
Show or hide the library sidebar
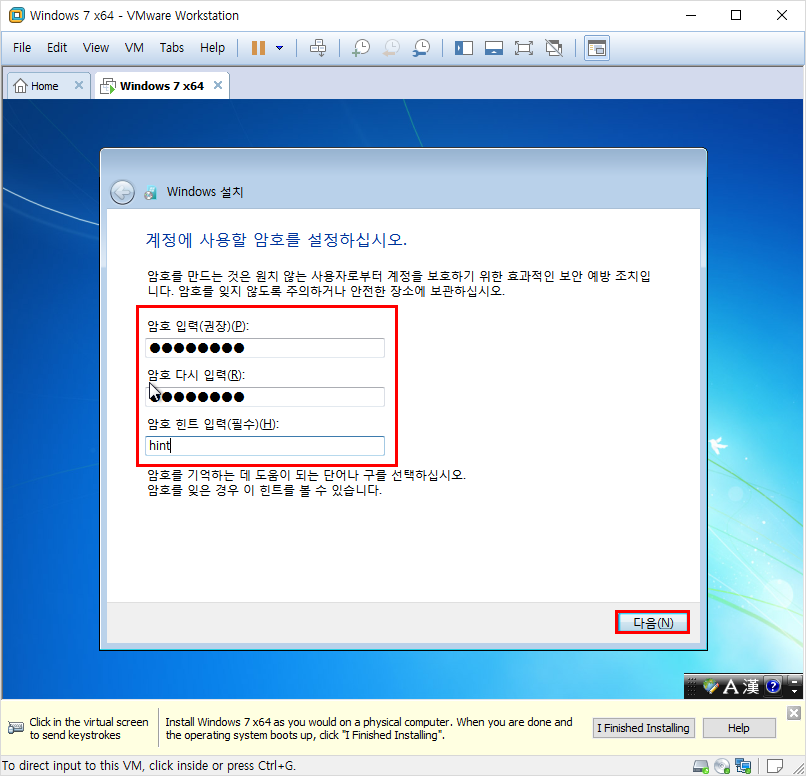tap(464, 48)
